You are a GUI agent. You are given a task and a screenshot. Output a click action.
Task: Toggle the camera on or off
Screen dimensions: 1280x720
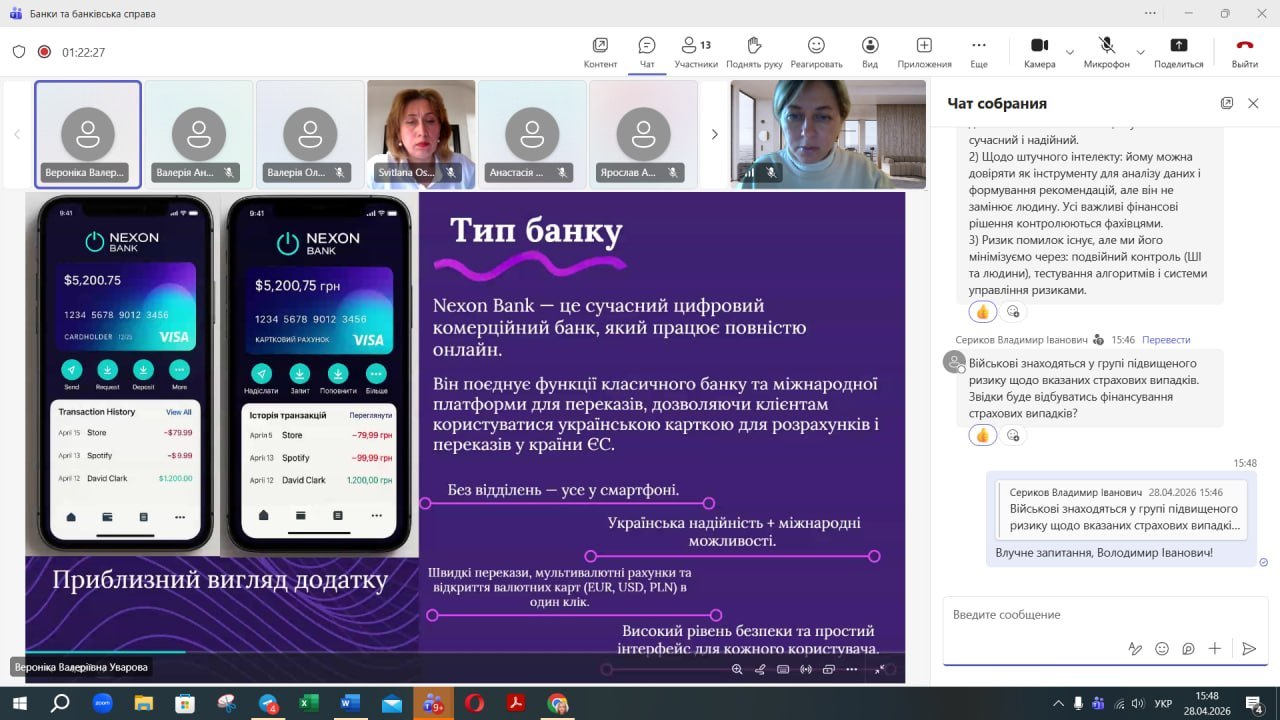coord(1039,52)
